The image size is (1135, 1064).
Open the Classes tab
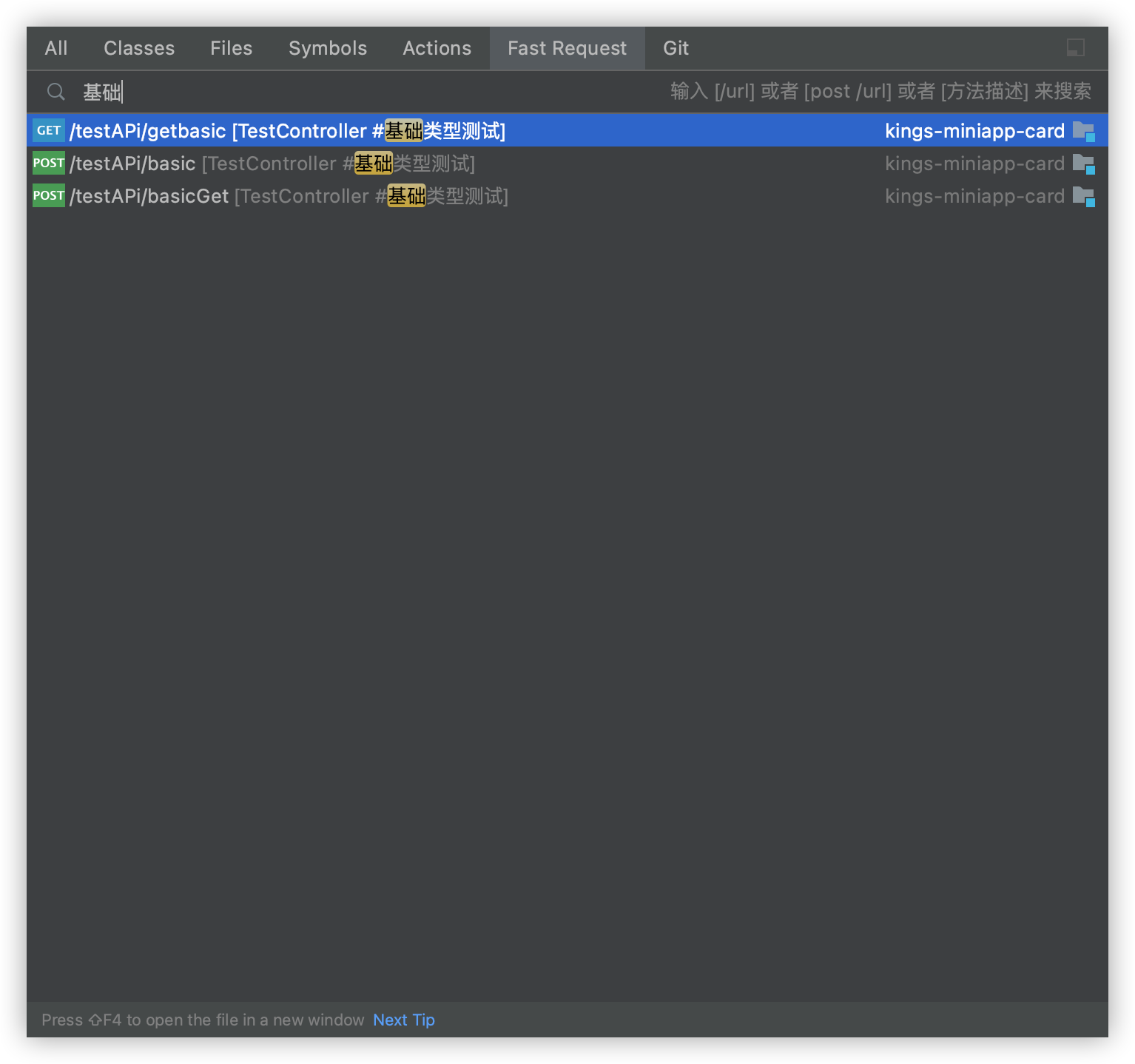pos(139,48)
